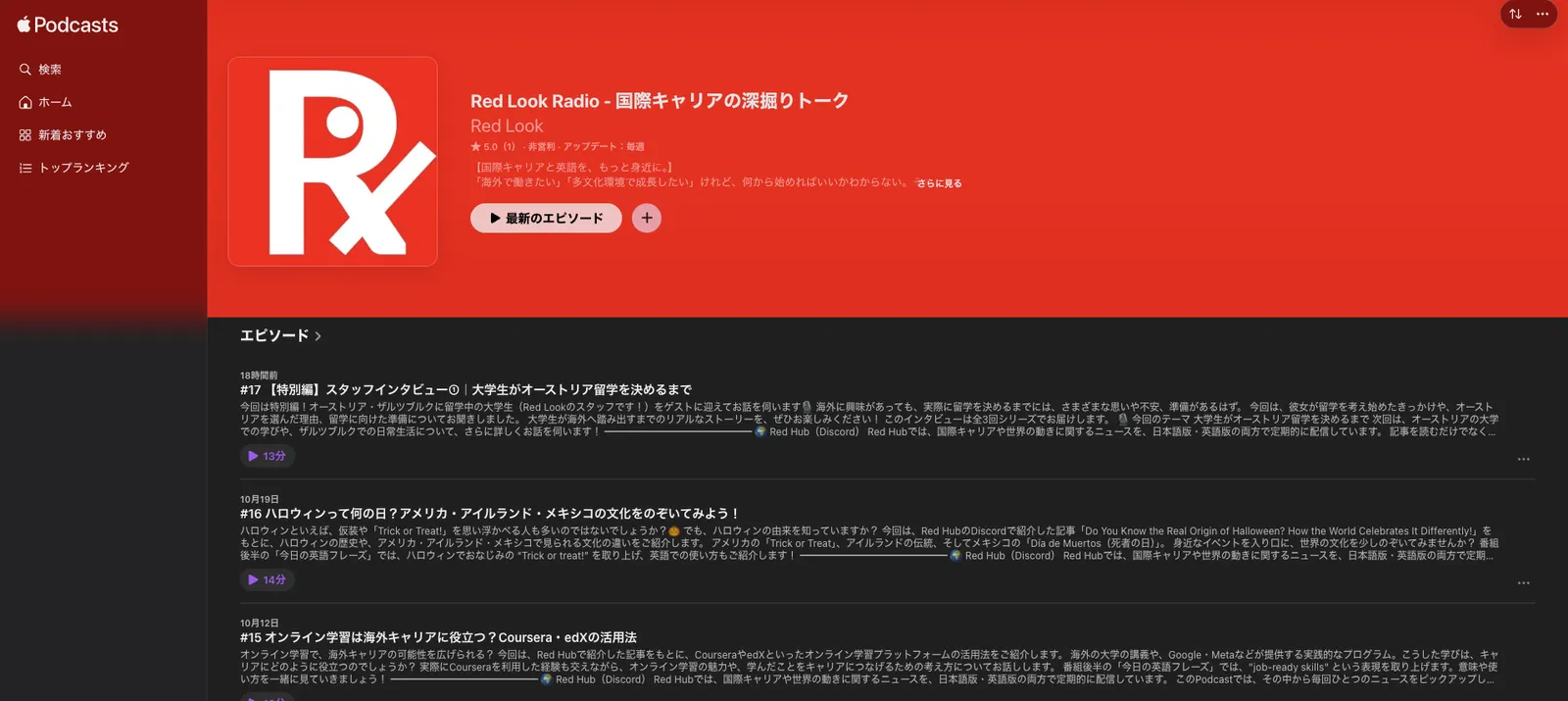Open search with the magnifier icon

tap(25, 70)
